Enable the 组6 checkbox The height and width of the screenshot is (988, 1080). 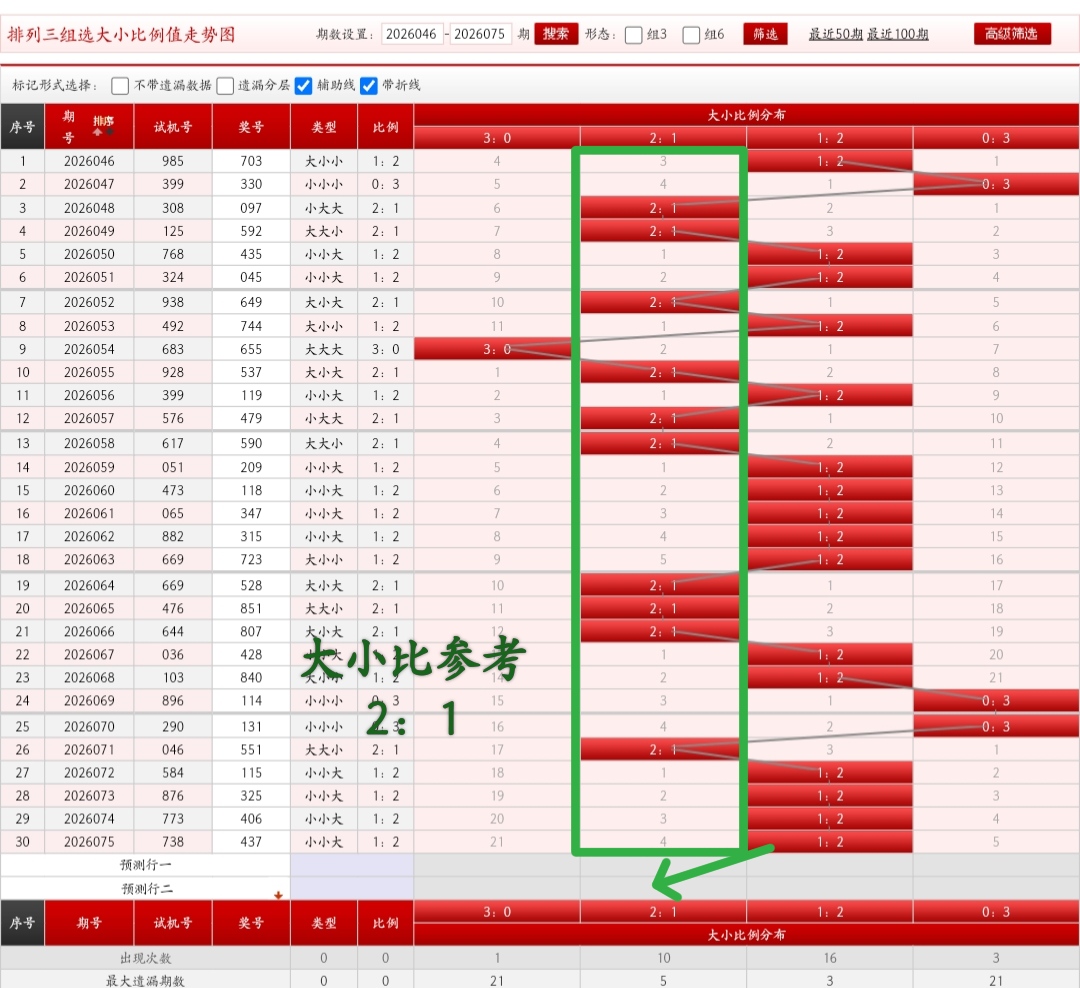click(692, 33)
